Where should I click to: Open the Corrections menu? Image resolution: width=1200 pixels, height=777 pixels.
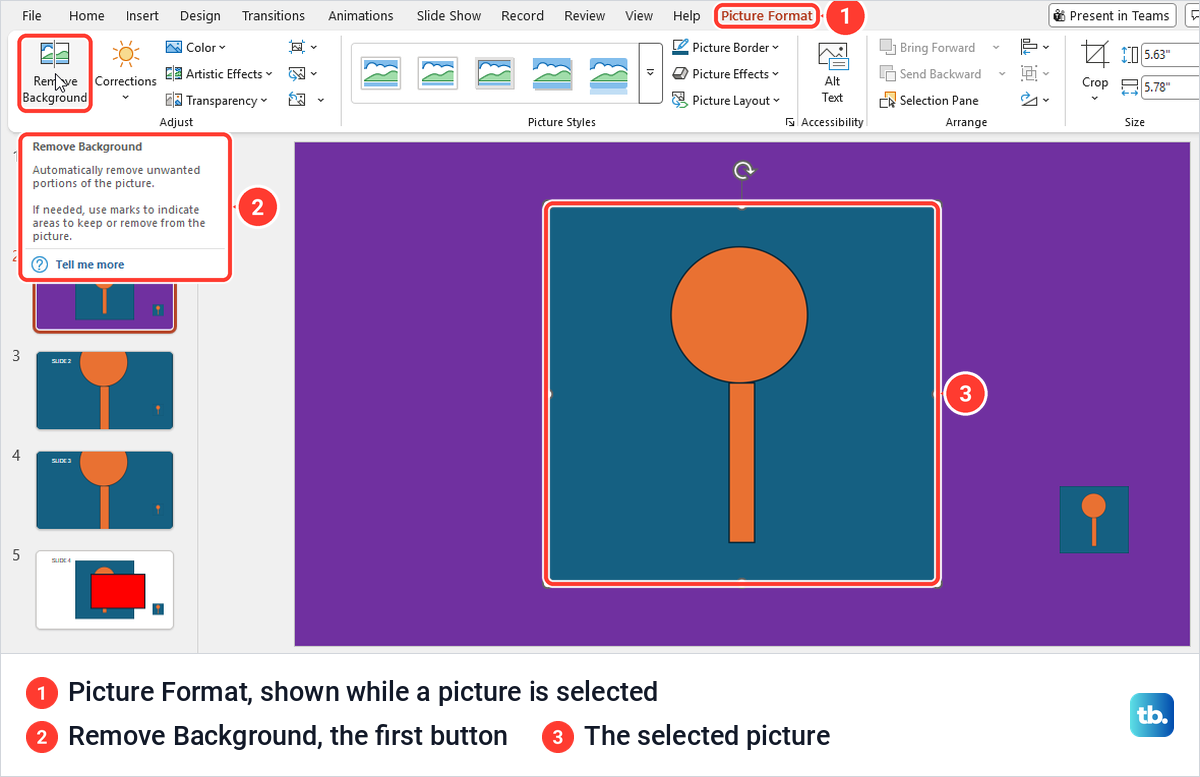(126, 72)
